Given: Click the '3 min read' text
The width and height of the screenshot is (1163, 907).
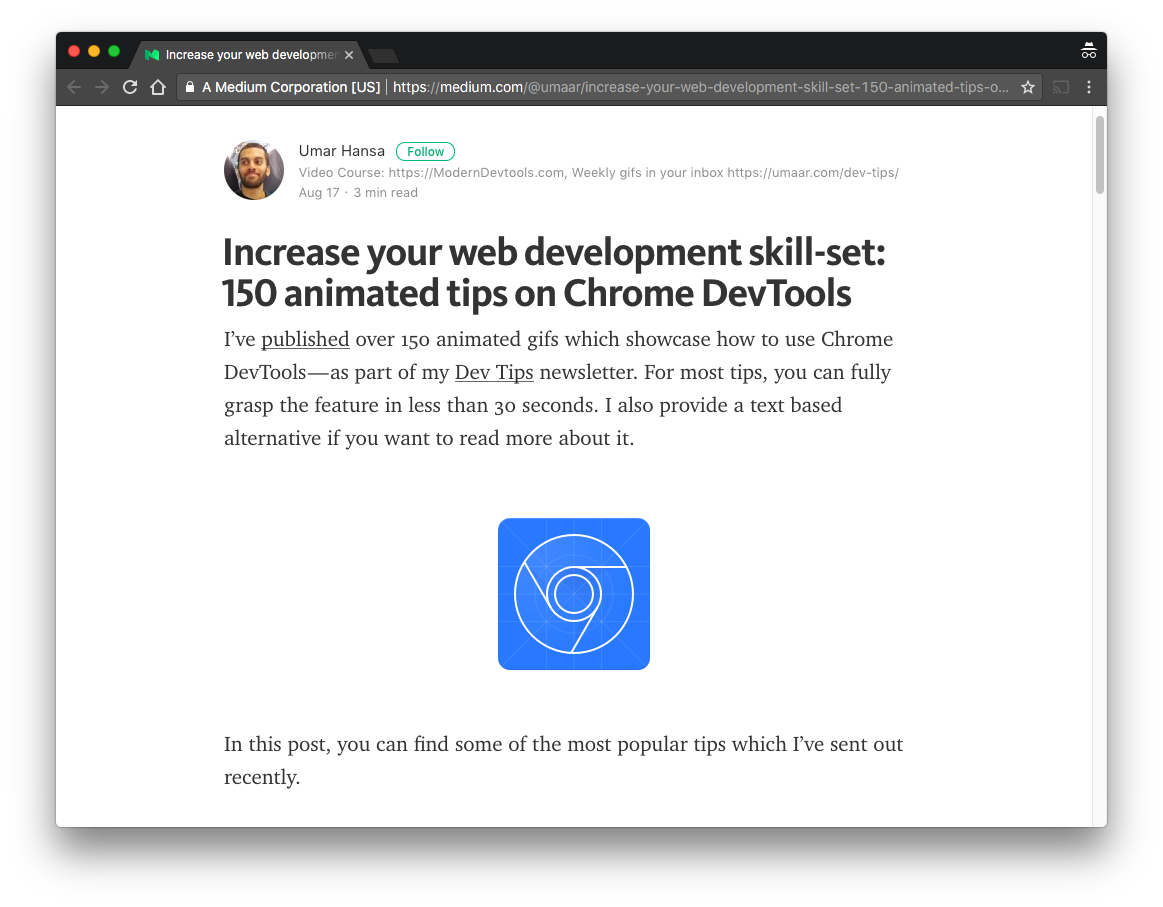Looking at the screenshot, I should pos(386,193).
